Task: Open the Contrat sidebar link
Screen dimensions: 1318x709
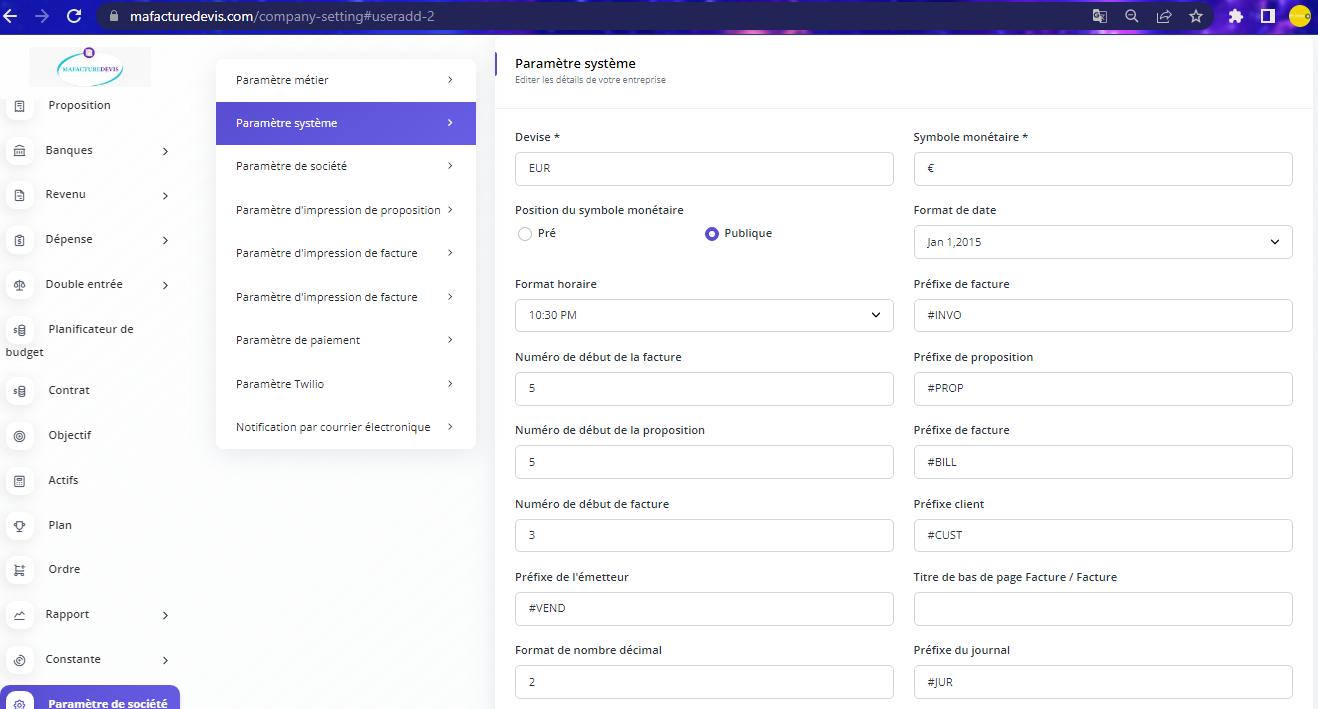Action: point(69,390)
